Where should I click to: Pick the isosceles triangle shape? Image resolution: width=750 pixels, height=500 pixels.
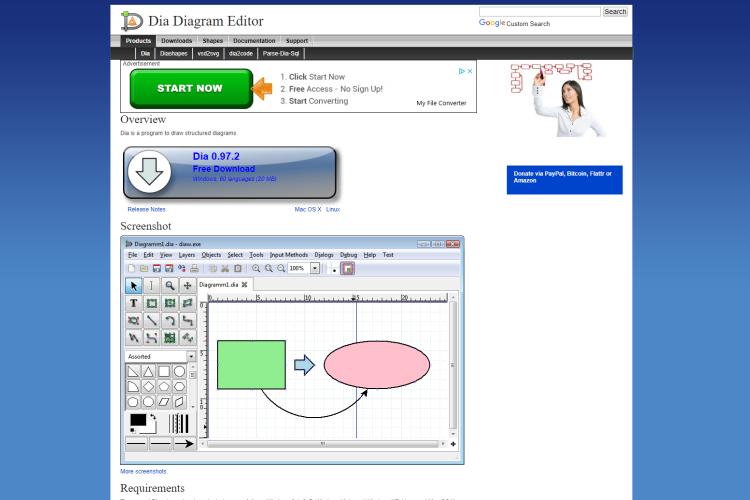(149, 371)
